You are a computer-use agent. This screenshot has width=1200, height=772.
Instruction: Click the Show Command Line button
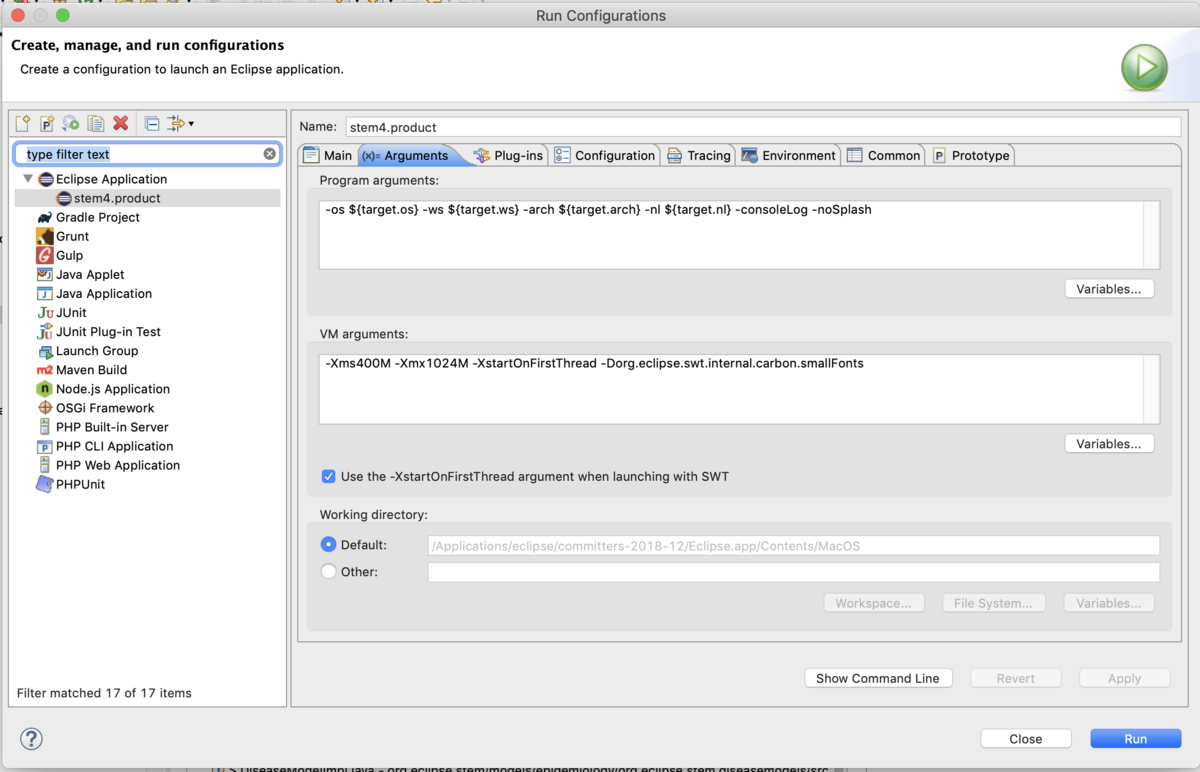click(x=877, y=678)
